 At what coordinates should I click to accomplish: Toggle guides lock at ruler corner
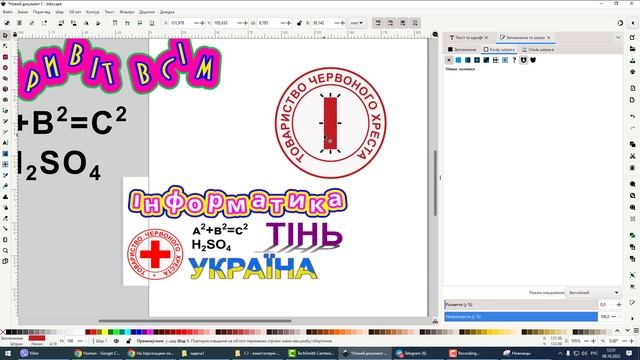click(15, 35)
